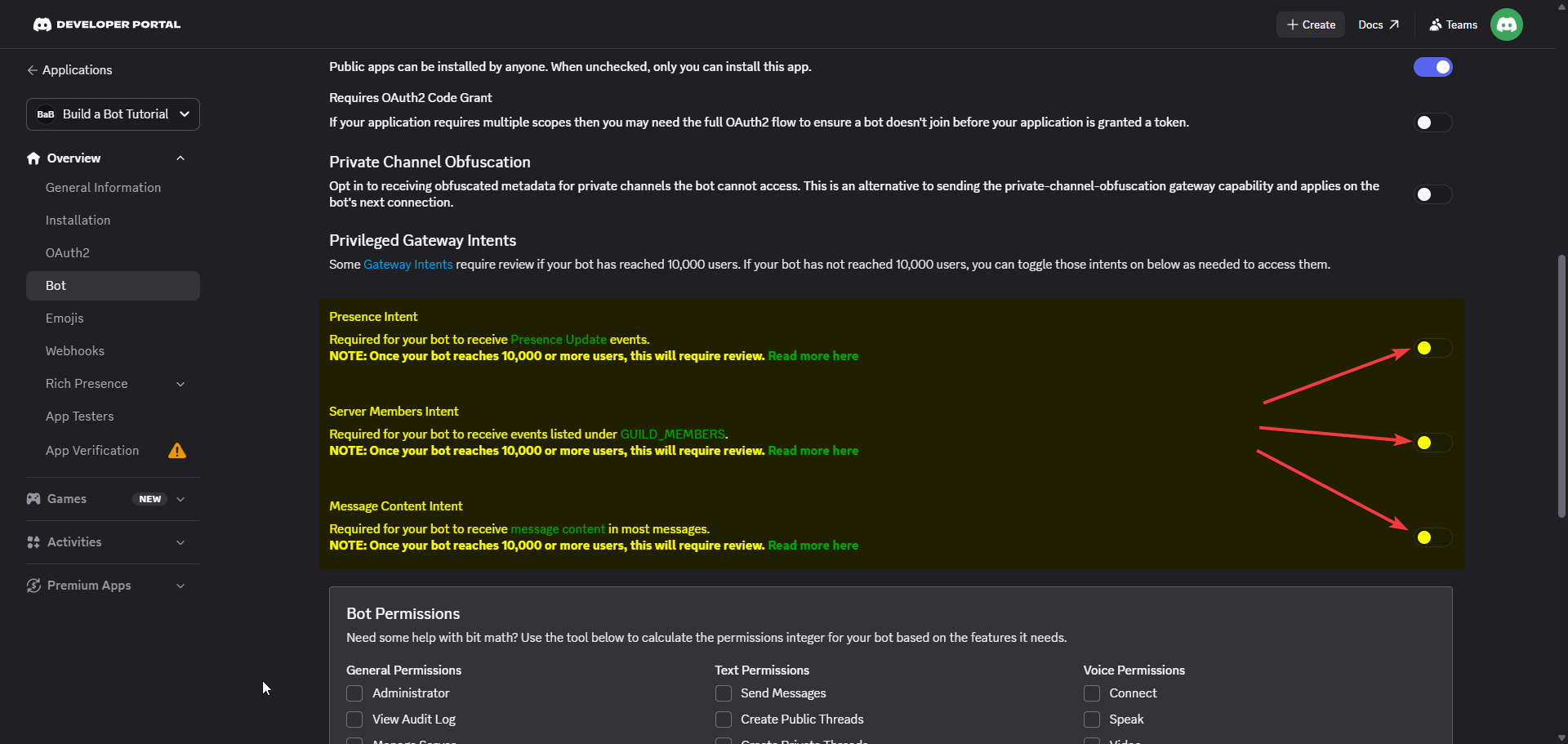Select the OAuth2 sidebar item

point(113,253)
